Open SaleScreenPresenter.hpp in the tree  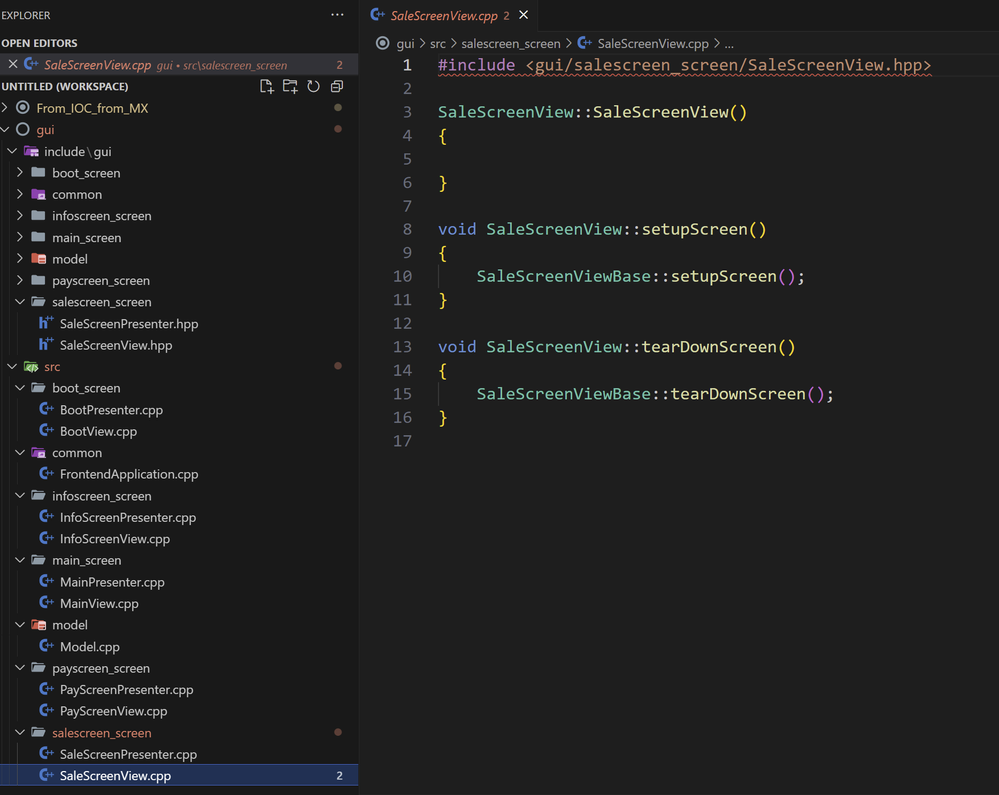[x=128, y=324]
